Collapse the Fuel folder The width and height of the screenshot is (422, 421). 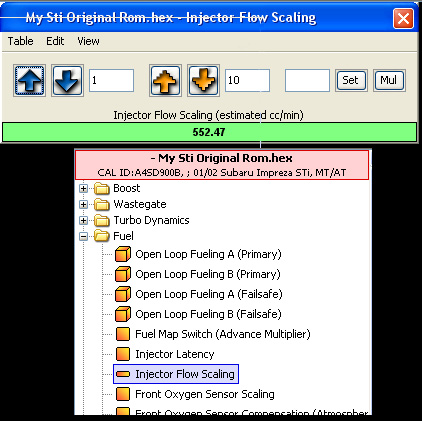pyautogui.click(x=83, y=236)
